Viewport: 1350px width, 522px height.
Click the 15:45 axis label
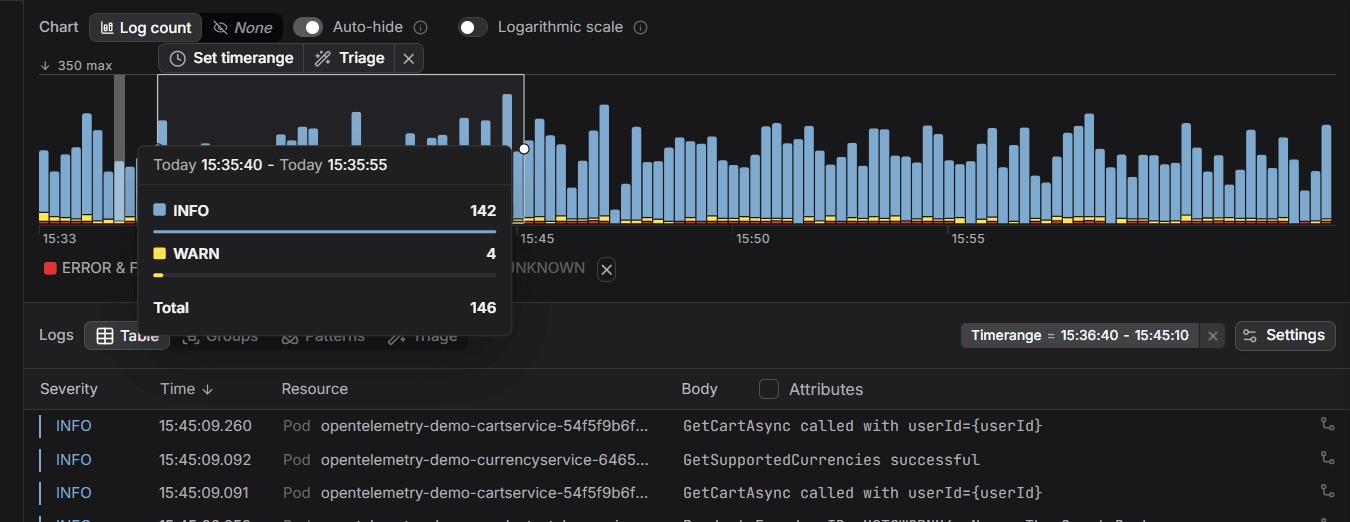click(537, 239)
